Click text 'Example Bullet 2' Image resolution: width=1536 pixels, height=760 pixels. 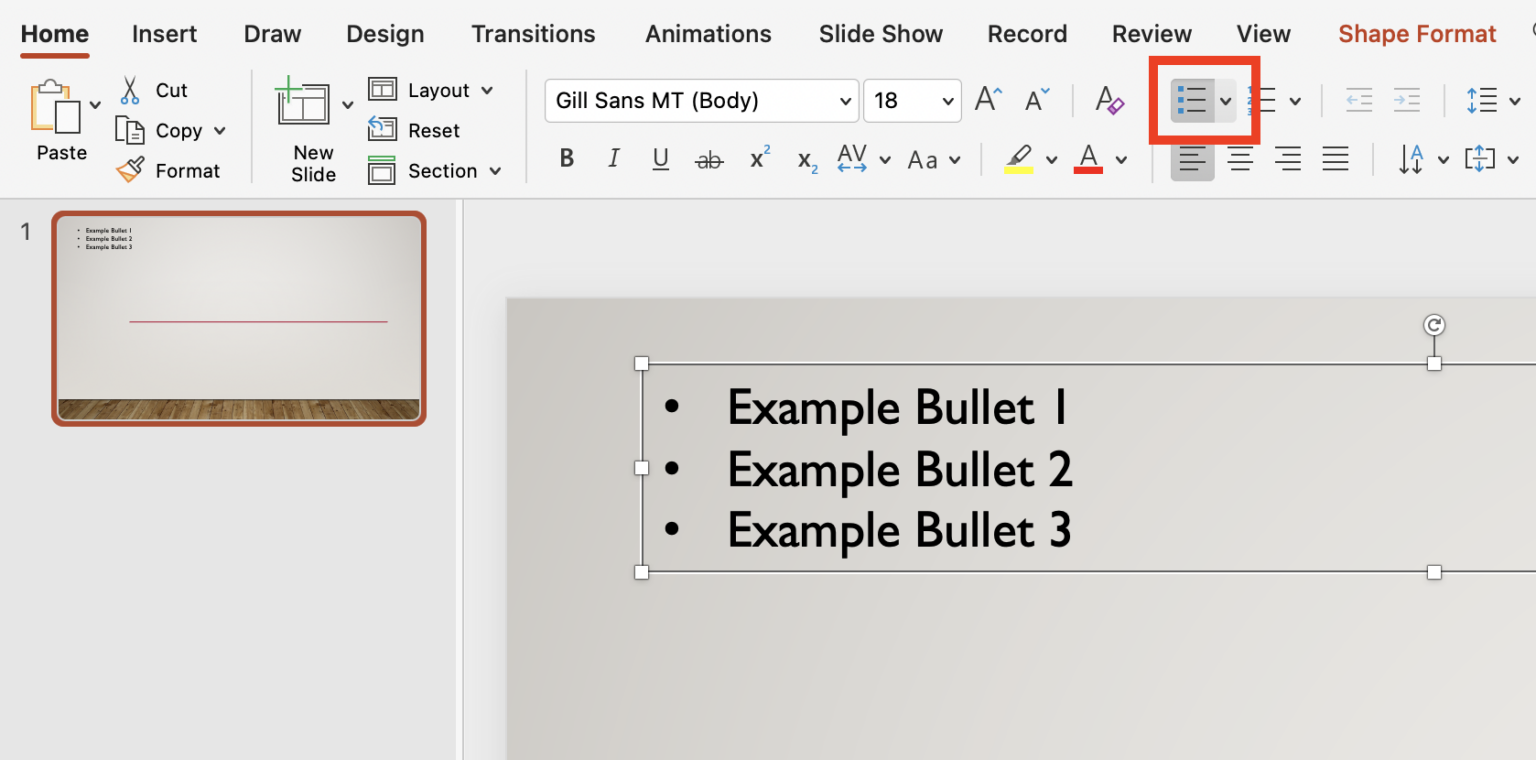(900, 469)
